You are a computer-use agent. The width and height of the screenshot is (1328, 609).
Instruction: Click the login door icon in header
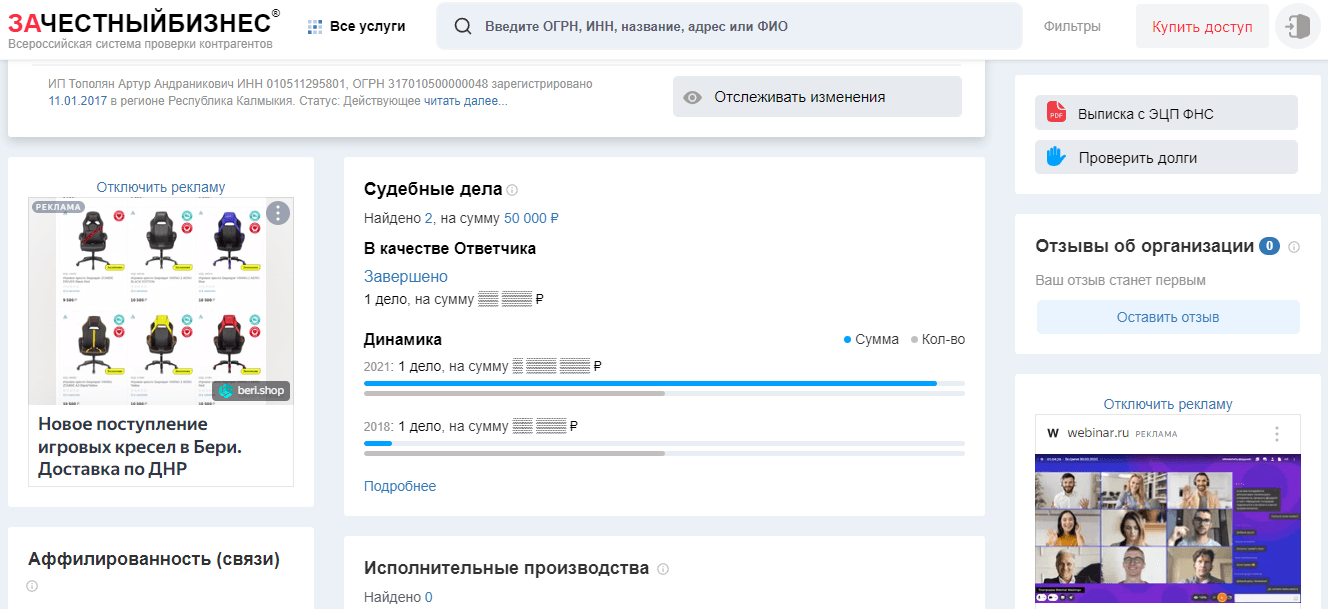tap(1298, 26)
